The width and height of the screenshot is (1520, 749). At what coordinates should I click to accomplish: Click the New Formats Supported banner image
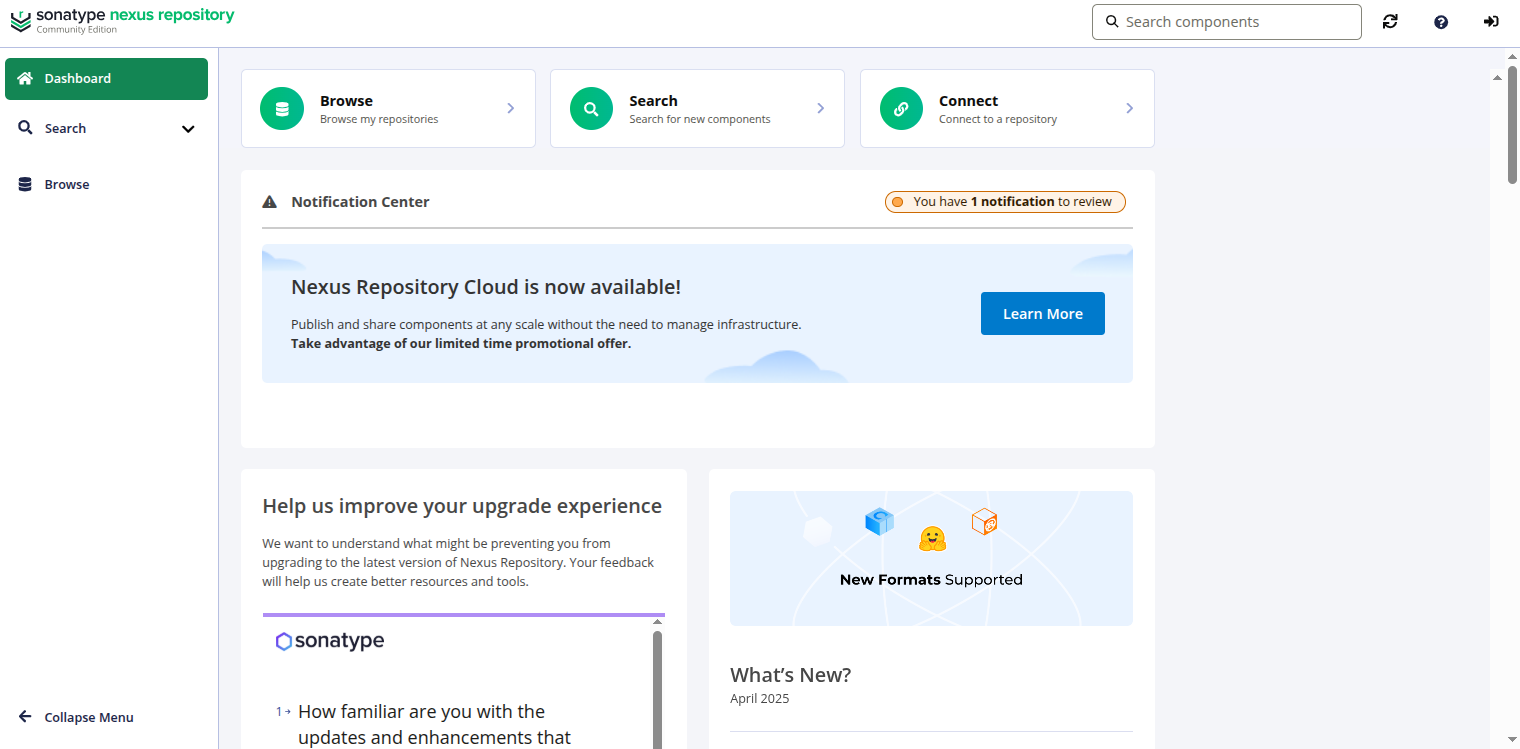(931, 558)
